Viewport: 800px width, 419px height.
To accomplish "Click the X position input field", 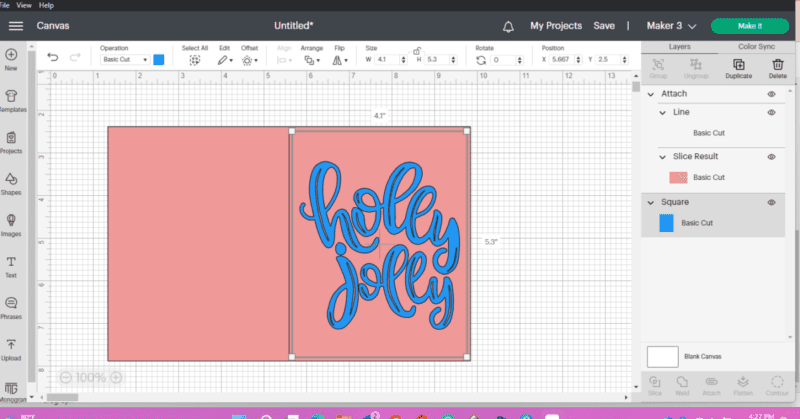I will point(562,60).
